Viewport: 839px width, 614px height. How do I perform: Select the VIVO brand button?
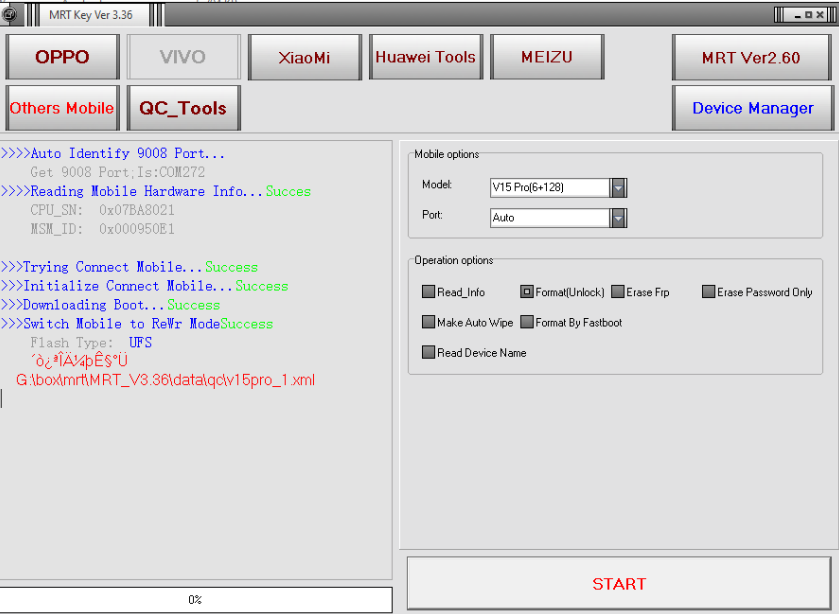click(x=184, y=57)
